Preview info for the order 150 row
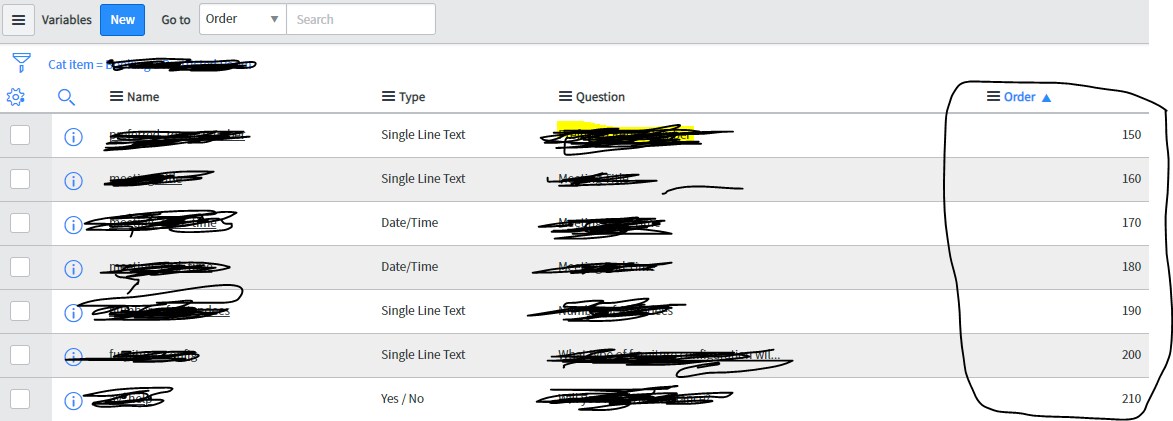 [x=73, y=136]
